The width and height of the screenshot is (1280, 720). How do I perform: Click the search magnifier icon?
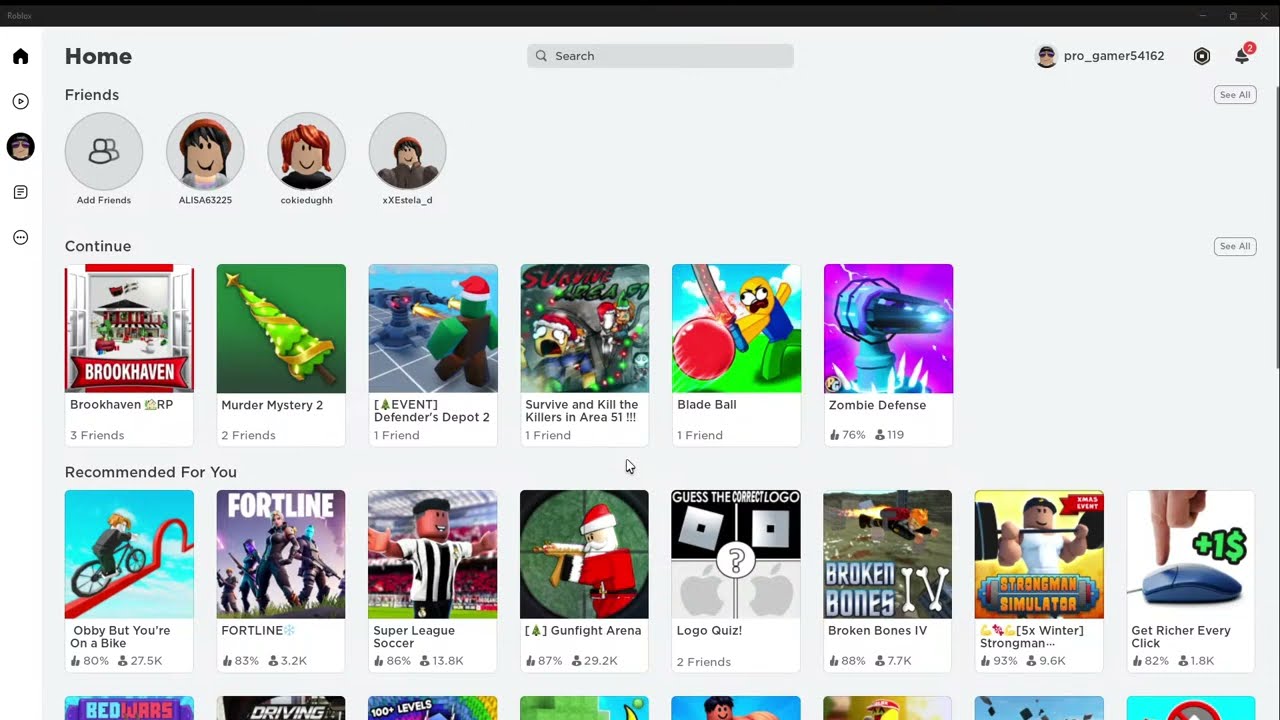tap(541, 56)
